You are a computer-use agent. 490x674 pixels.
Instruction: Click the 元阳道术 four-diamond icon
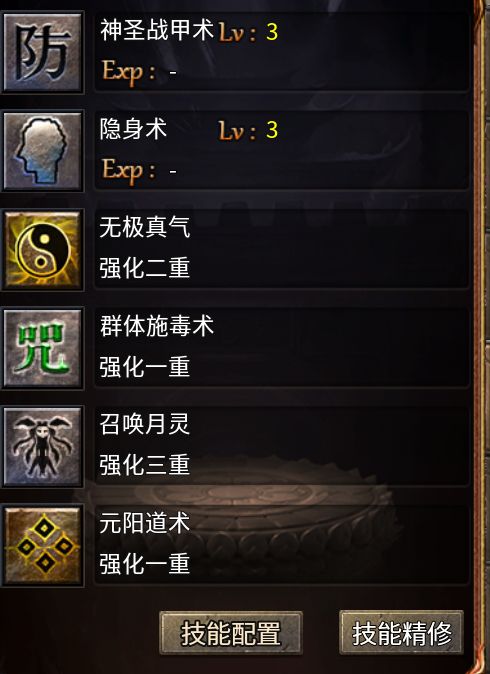42,546
